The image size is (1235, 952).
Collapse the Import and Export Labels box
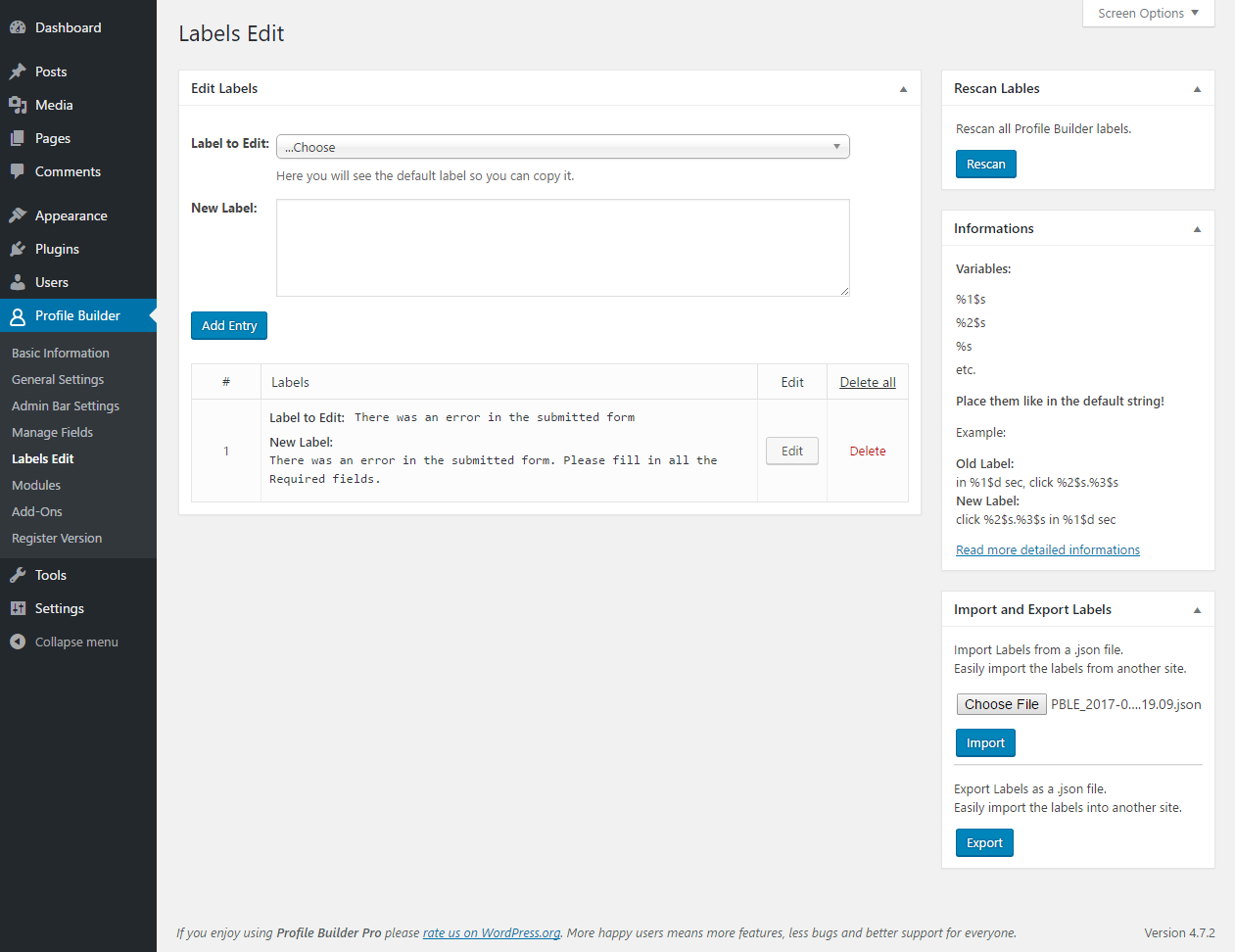(1197, 610)
